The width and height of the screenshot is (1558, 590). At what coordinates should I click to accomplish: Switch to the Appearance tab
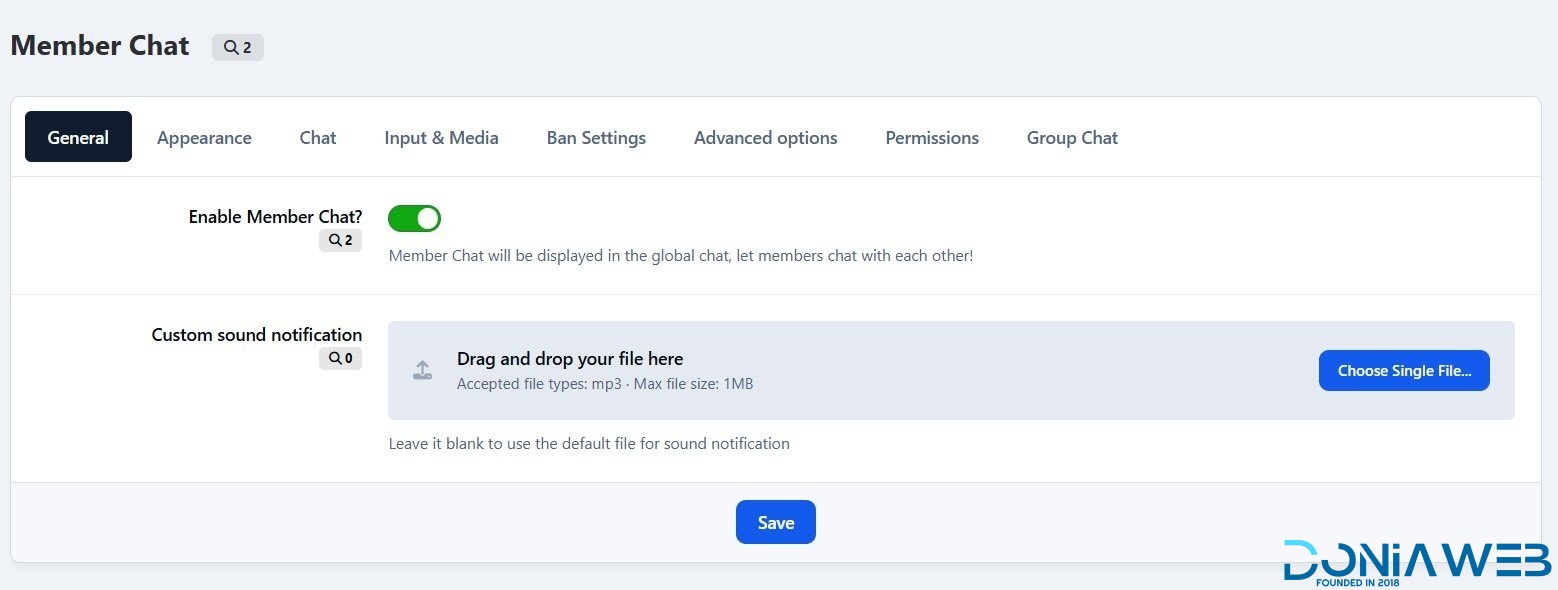204,137
